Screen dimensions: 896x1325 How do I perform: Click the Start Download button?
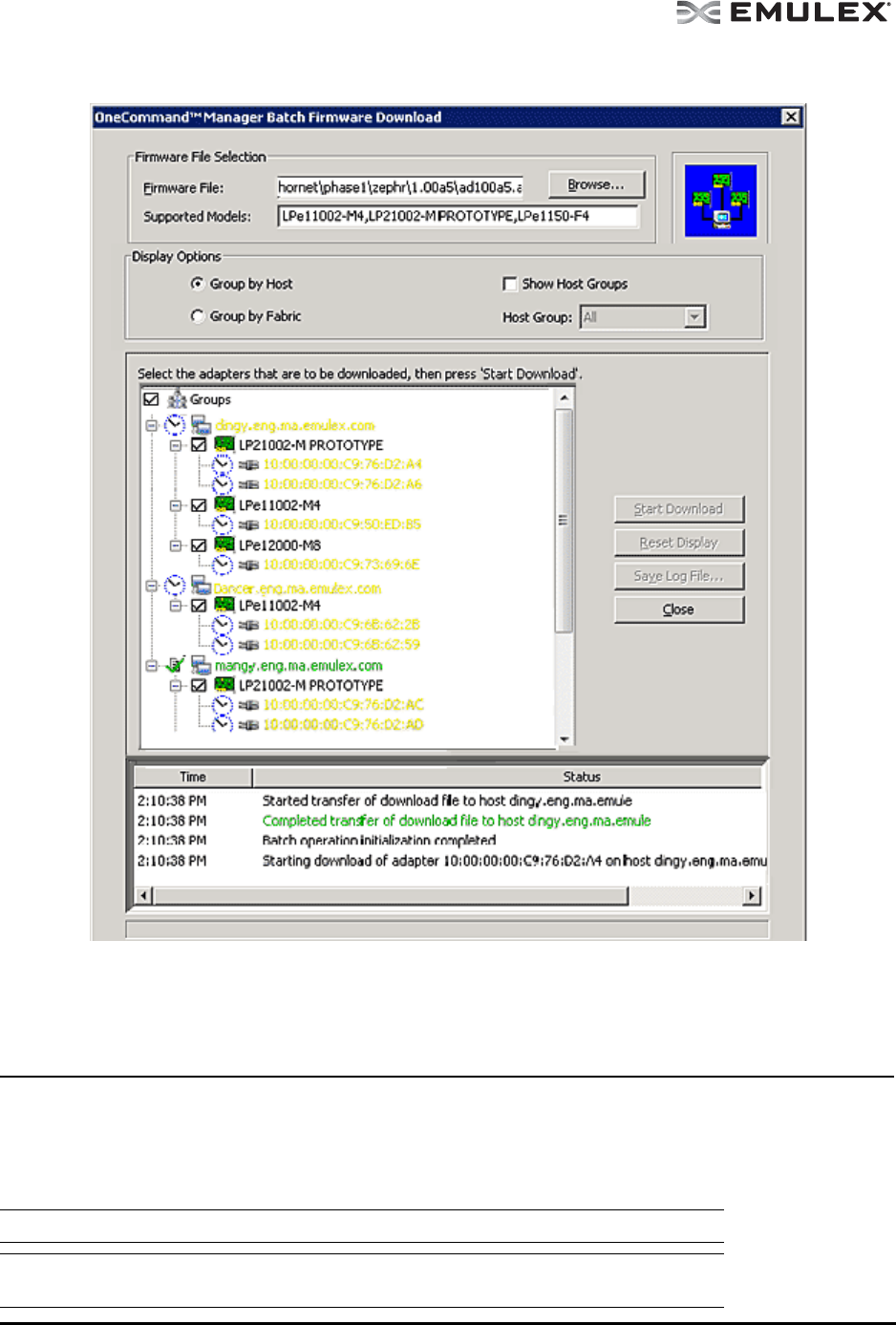click(678, 509)
